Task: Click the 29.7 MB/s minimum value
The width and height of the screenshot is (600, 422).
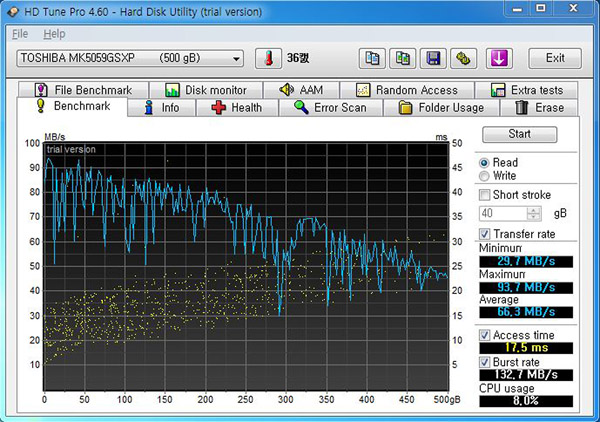Action: (x=526, y=262)
